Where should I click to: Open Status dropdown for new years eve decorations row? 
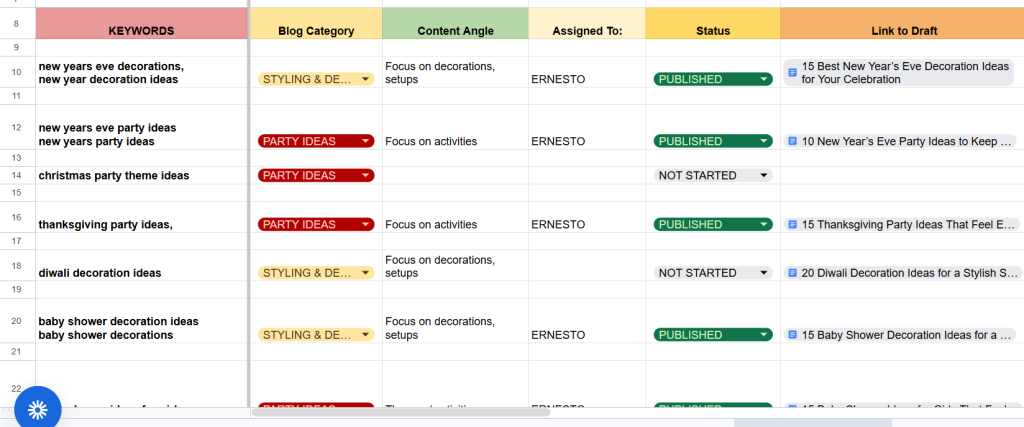(x=713, y=79)
